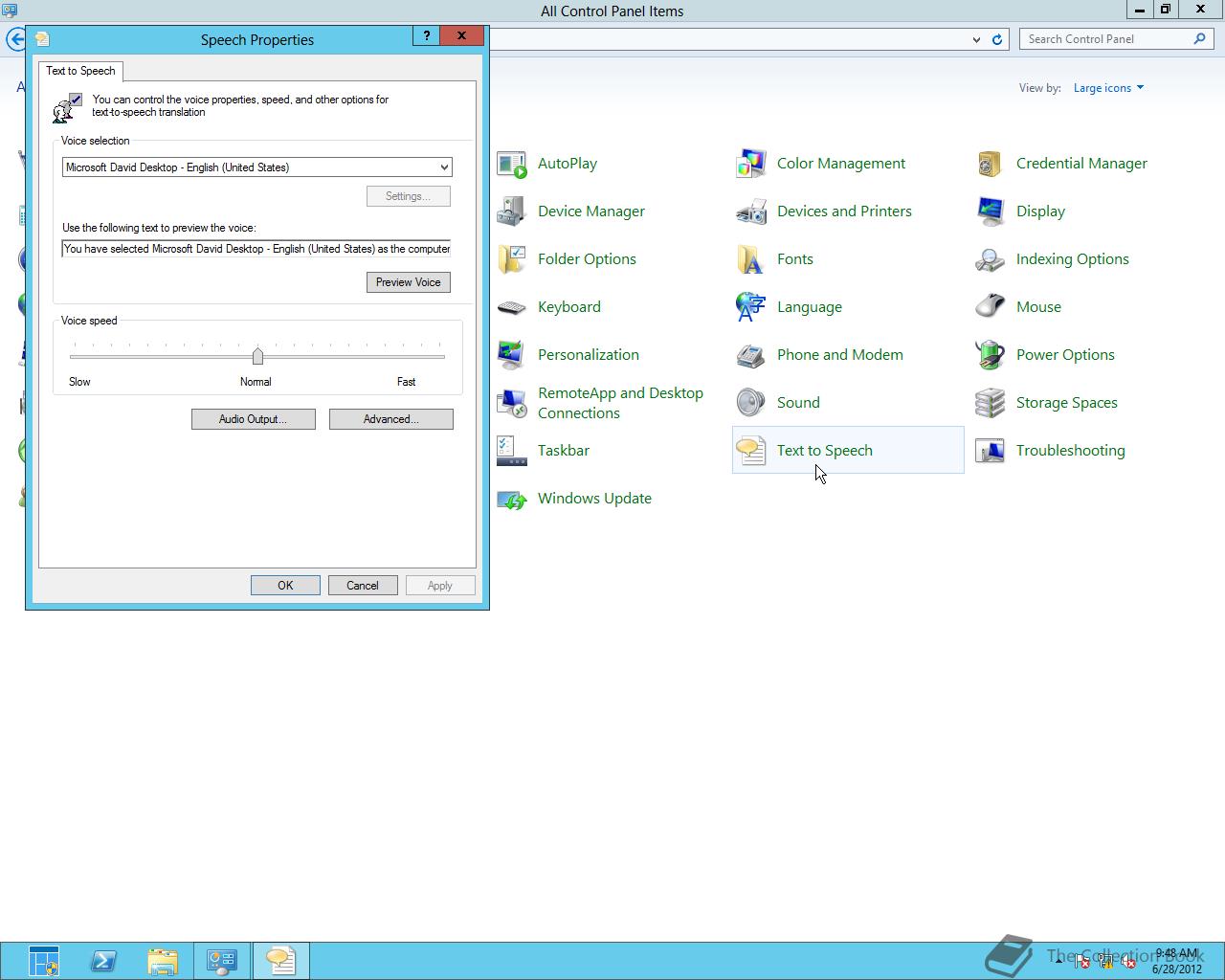Open the View by Large icons dropdown
Screen dimensions: 1225x980
pos(1108,88)
